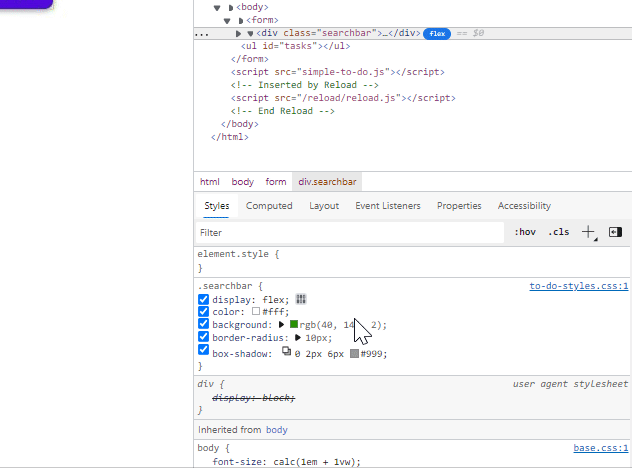Select the 'Inserted by Reload' comment node

point(304,85)
